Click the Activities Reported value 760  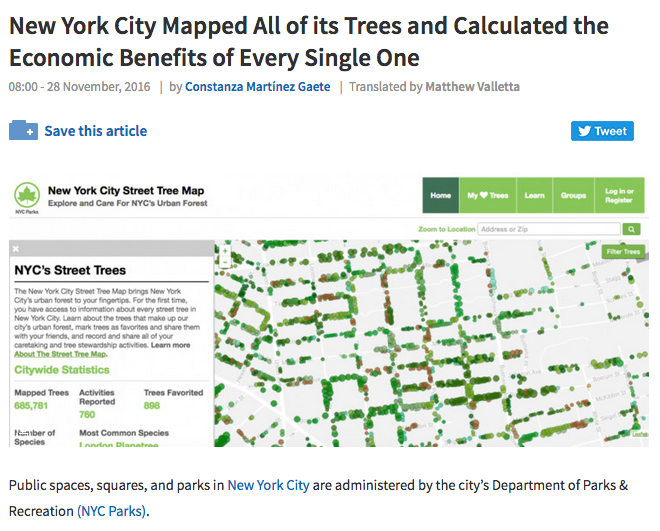click(x=87, y=414)
